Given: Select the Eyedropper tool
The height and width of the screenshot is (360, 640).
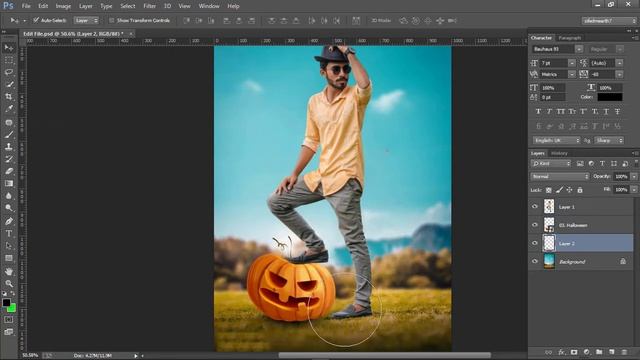Looking at the screenshot, I should tap(9, 109).
